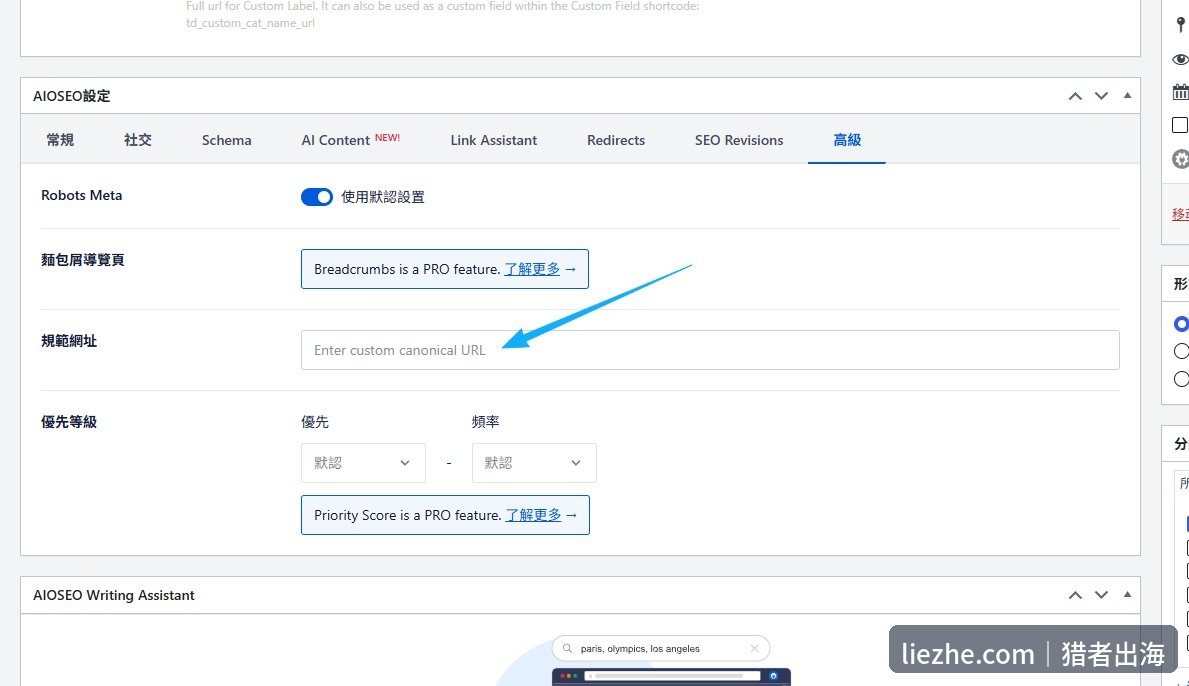This screenshot has width=1189, height=686.
Task: Focus the custom canonical URL field
Action: 710,350
